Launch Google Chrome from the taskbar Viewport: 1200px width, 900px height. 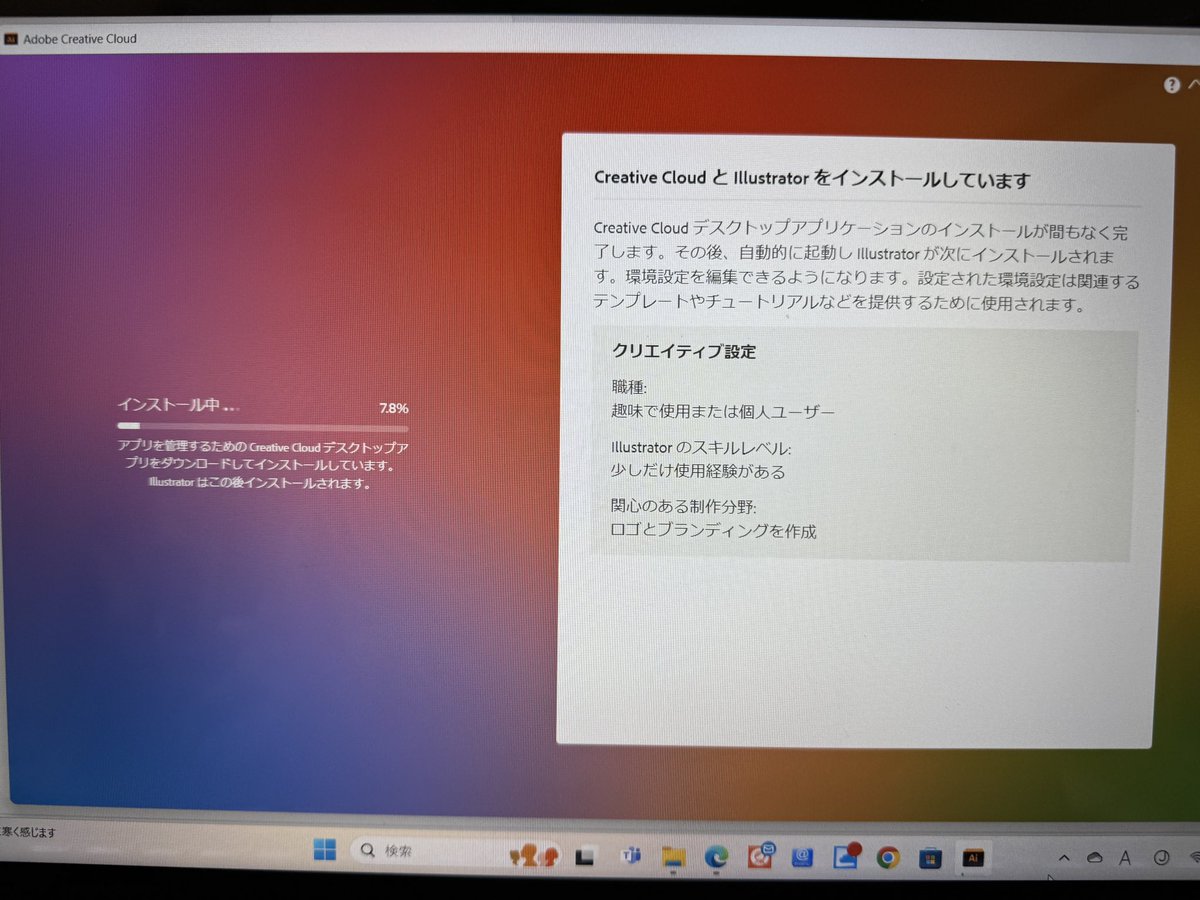click(888, 858)
